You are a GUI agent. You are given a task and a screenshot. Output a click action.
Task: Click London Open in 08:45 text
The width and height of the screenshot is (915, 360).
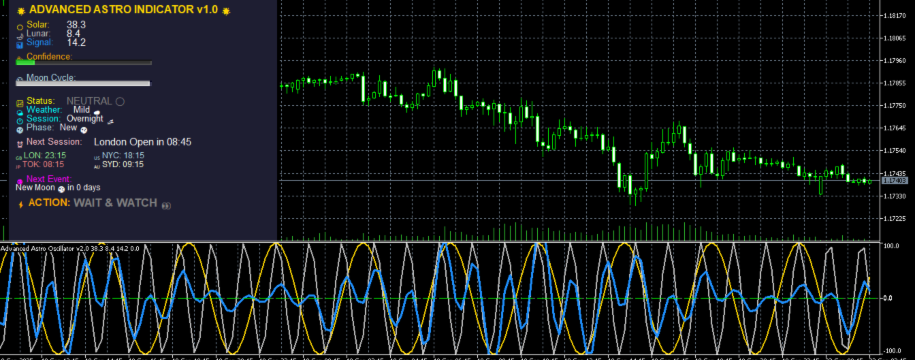(142, 142)
